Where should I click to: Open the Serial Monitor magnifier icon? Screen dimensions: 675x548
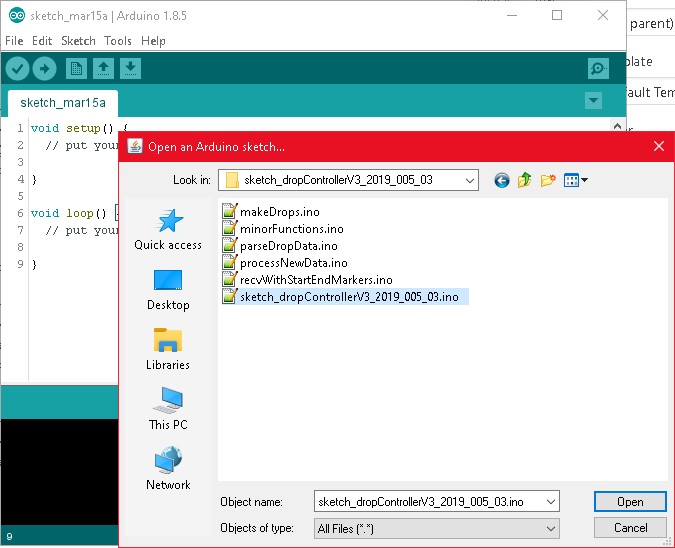click(598, 68)
